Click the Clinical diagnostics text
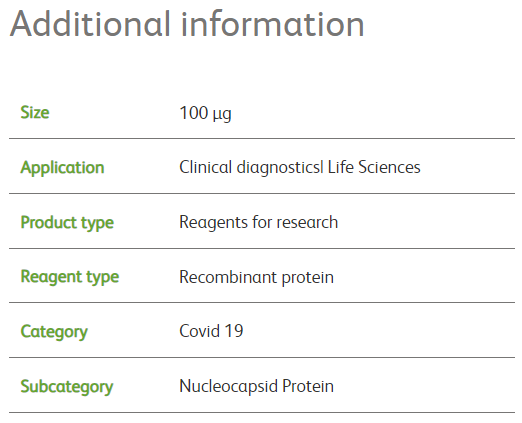The width and height of the screenshot is (522, 423). 249,167
